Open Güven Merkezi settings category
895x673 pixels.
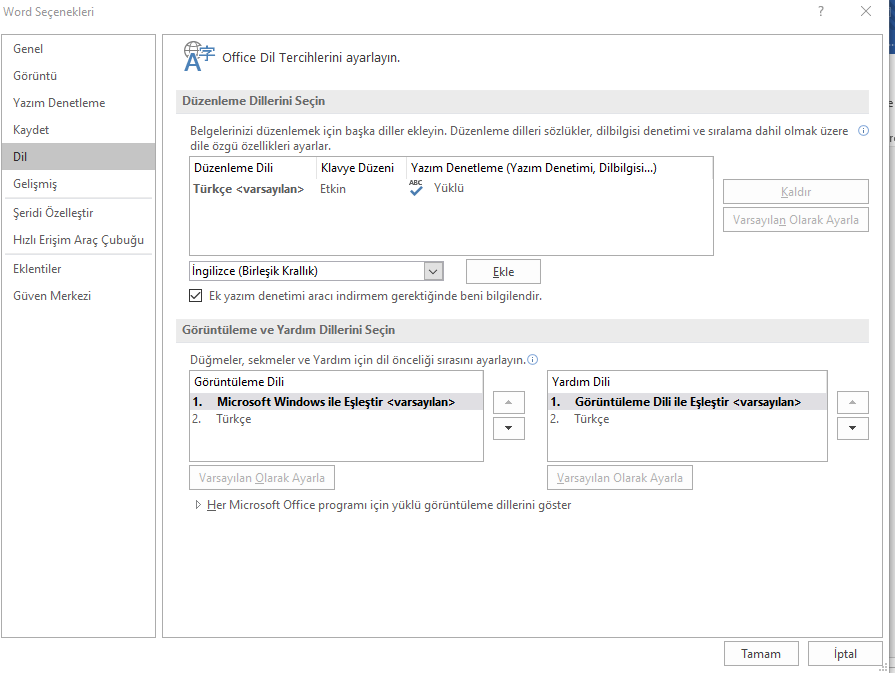tap(52, 296)
